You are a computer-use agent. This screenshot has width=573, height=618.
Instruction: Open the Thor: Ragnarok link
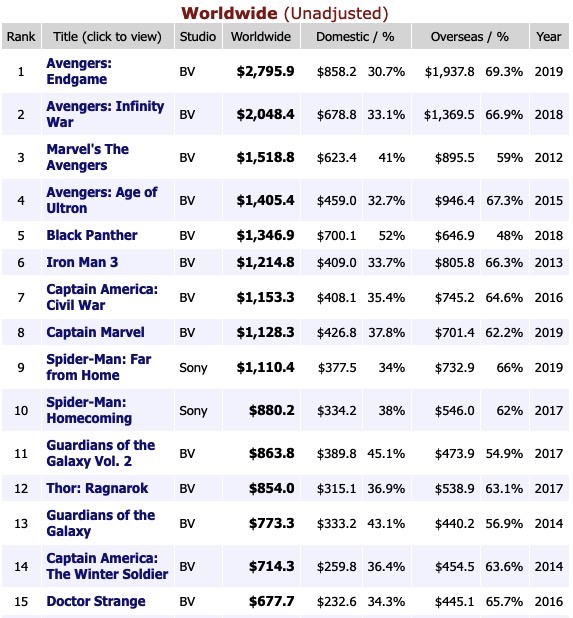(97, 488)
